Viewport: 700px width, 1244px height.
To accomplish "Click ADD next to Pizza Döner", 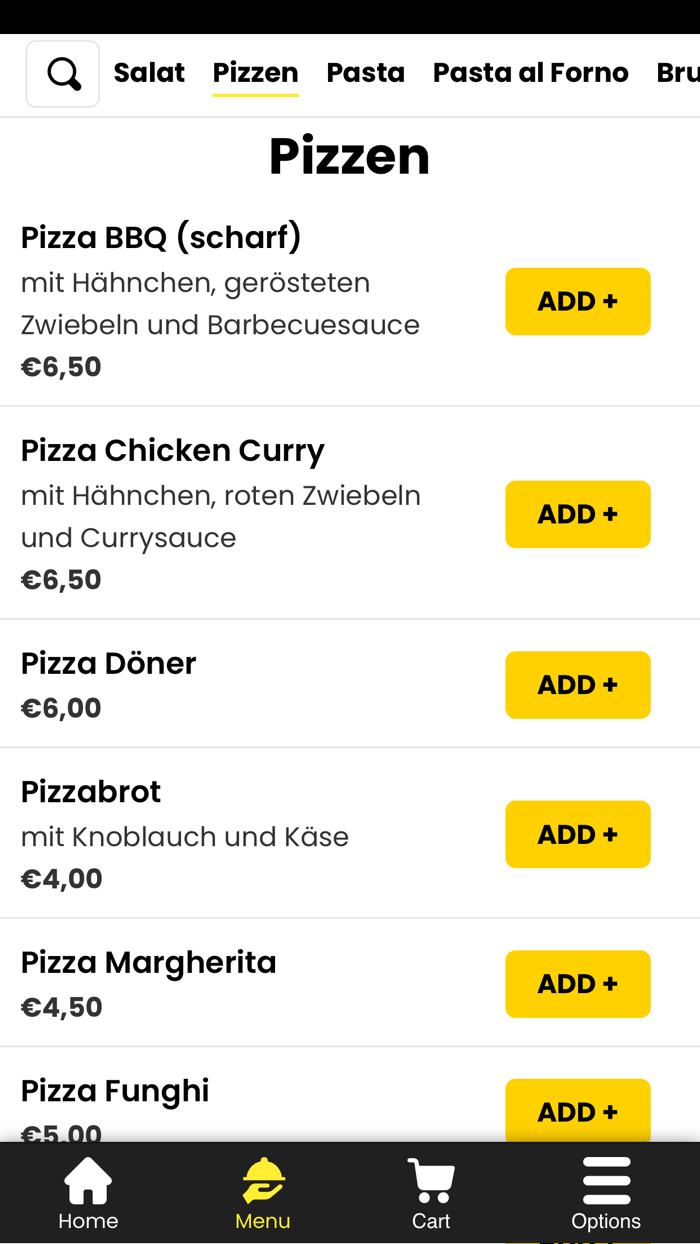I will pyautogui.click(x=578, y=685).
